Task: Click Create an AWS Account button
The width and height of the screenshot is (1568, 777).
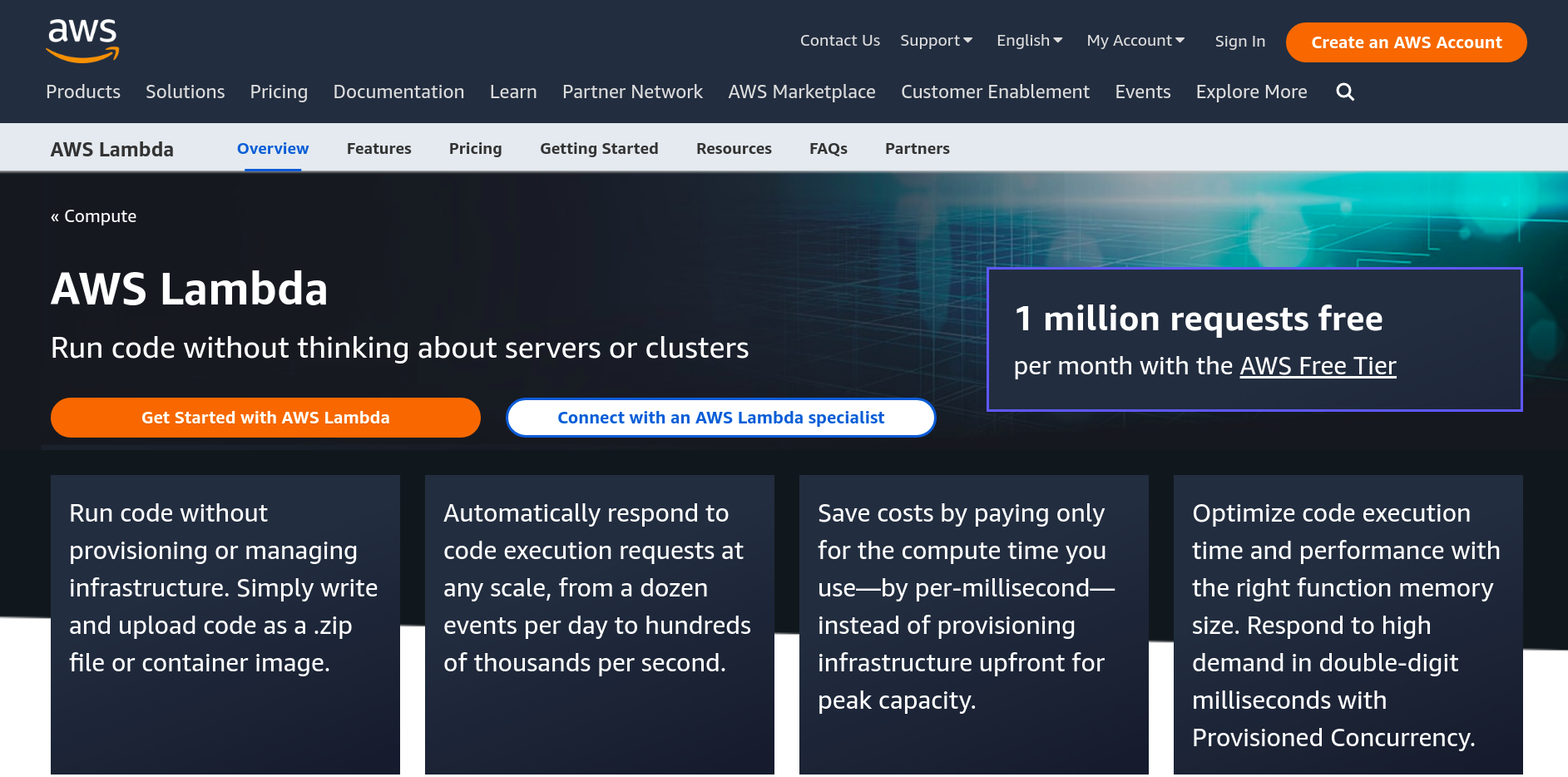Action: [1406, 42]
